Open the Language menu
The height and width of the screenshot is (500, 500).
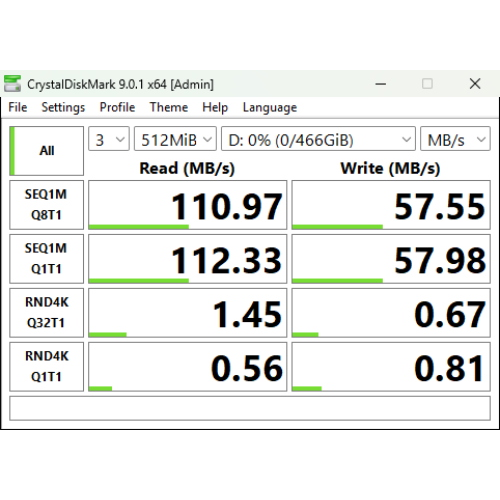[x=270, y=107]
